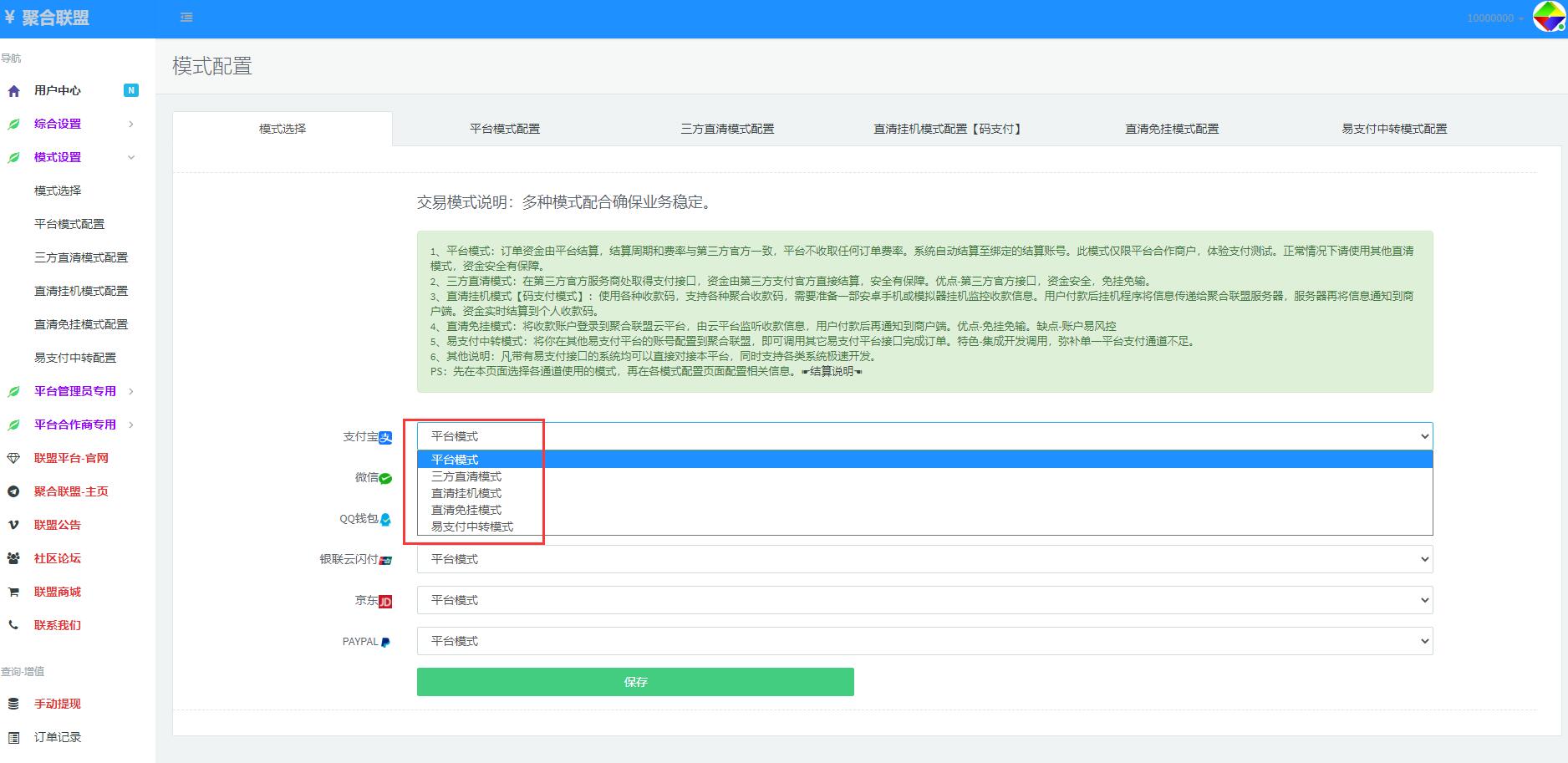The width and height of the screenshot is (1568, 763).
Task: Open 平台模式配置 in the sidebar
Action: (69, 224)
